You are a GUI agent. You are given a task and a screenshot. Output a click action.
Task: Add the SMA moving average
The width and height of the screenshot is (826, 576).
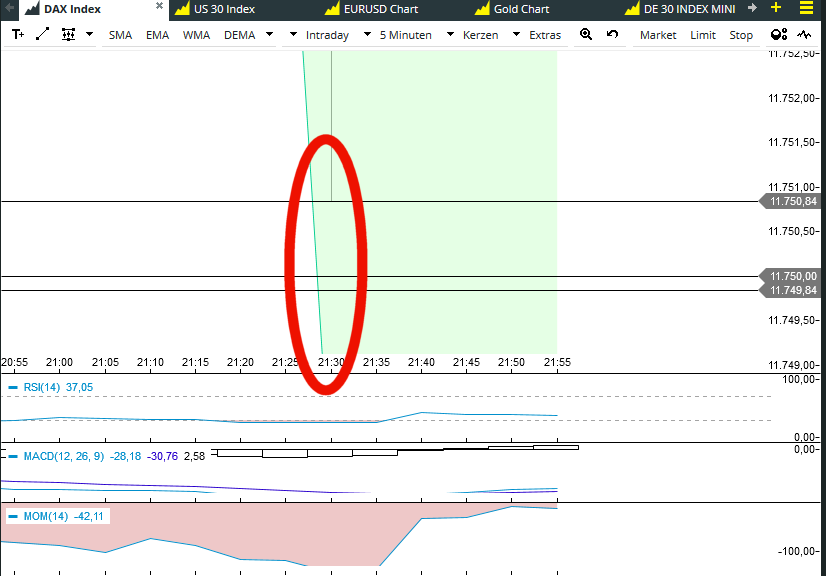120,35
